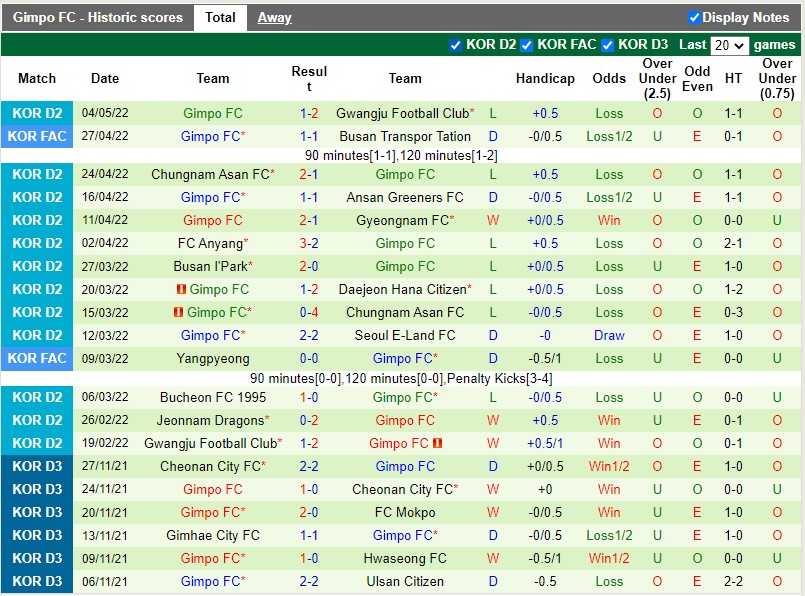Viewport: 805px width, 596px height.
Task: Click the 0-4 score against Chungnam Asan FC
Action: (309, 312)
